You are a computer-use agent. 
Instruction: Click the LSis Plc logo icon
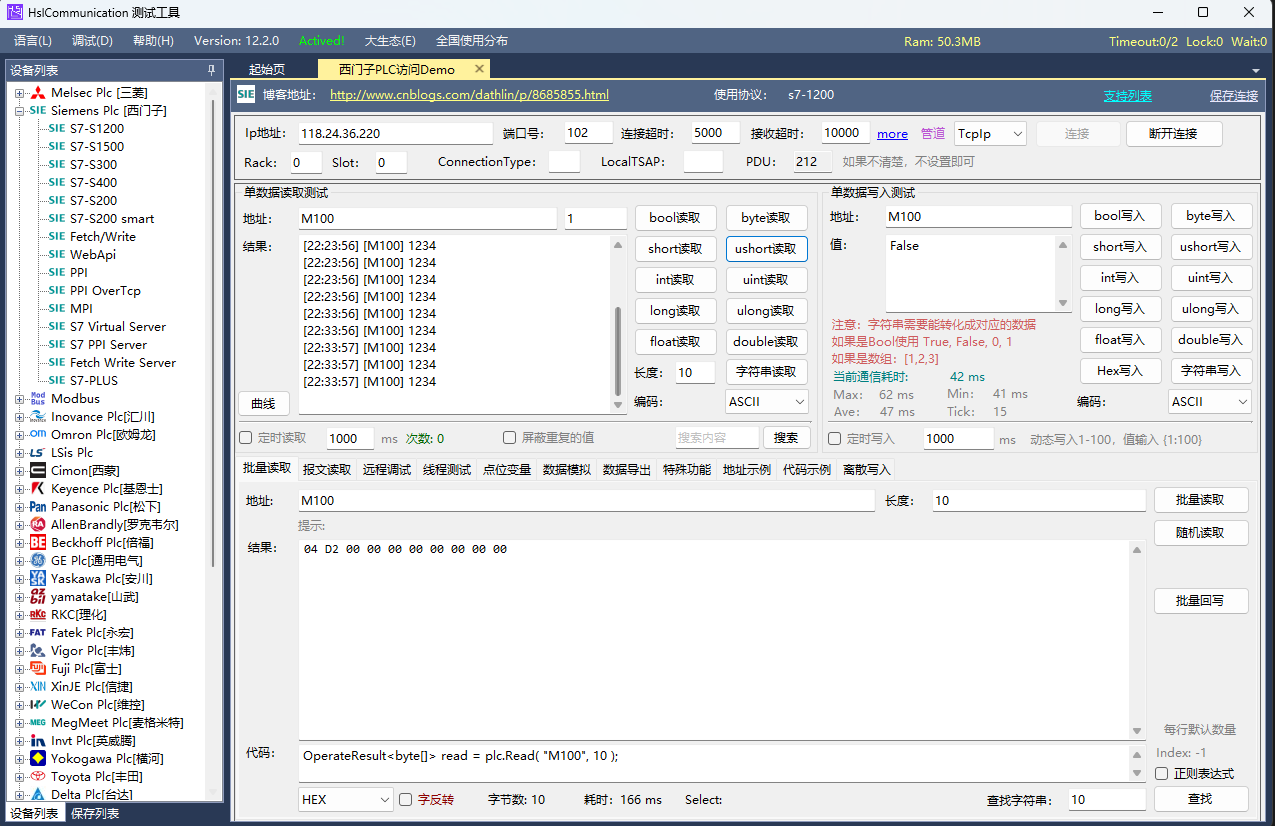(x=38, y=453)
